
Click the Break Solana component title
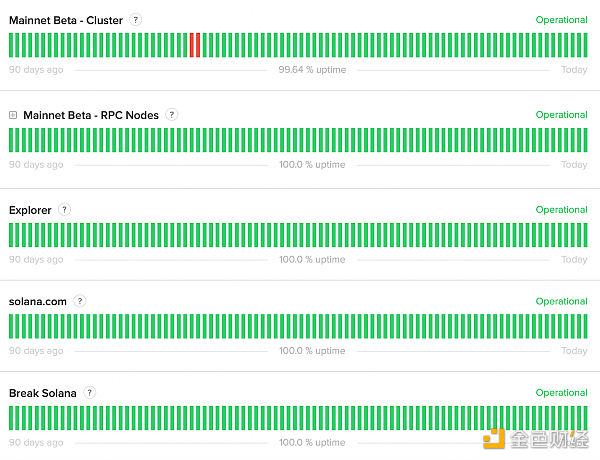click(x=42, y=393)
